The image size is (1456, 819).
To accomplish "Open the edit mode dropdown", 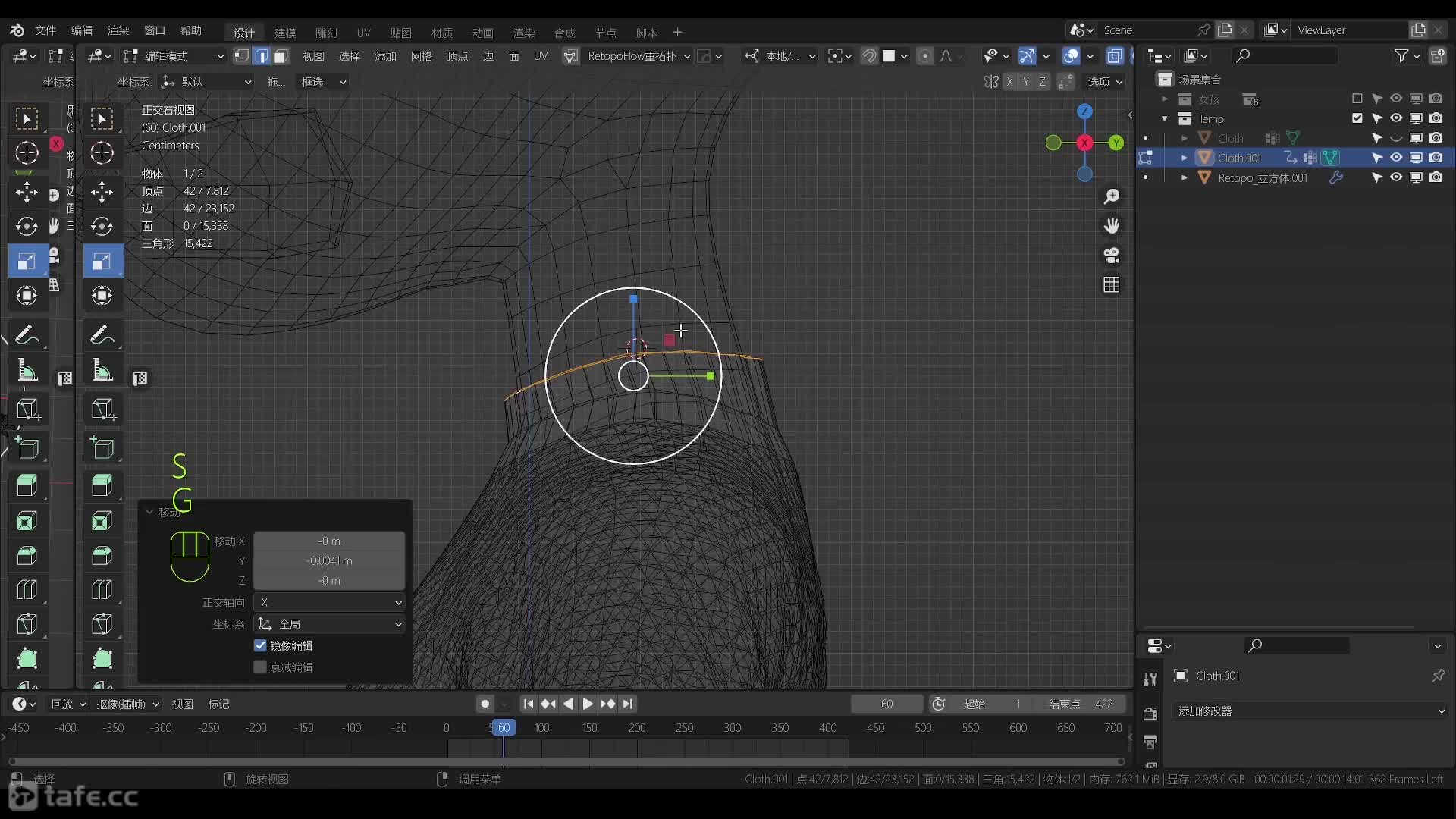I will pos(174,56).
